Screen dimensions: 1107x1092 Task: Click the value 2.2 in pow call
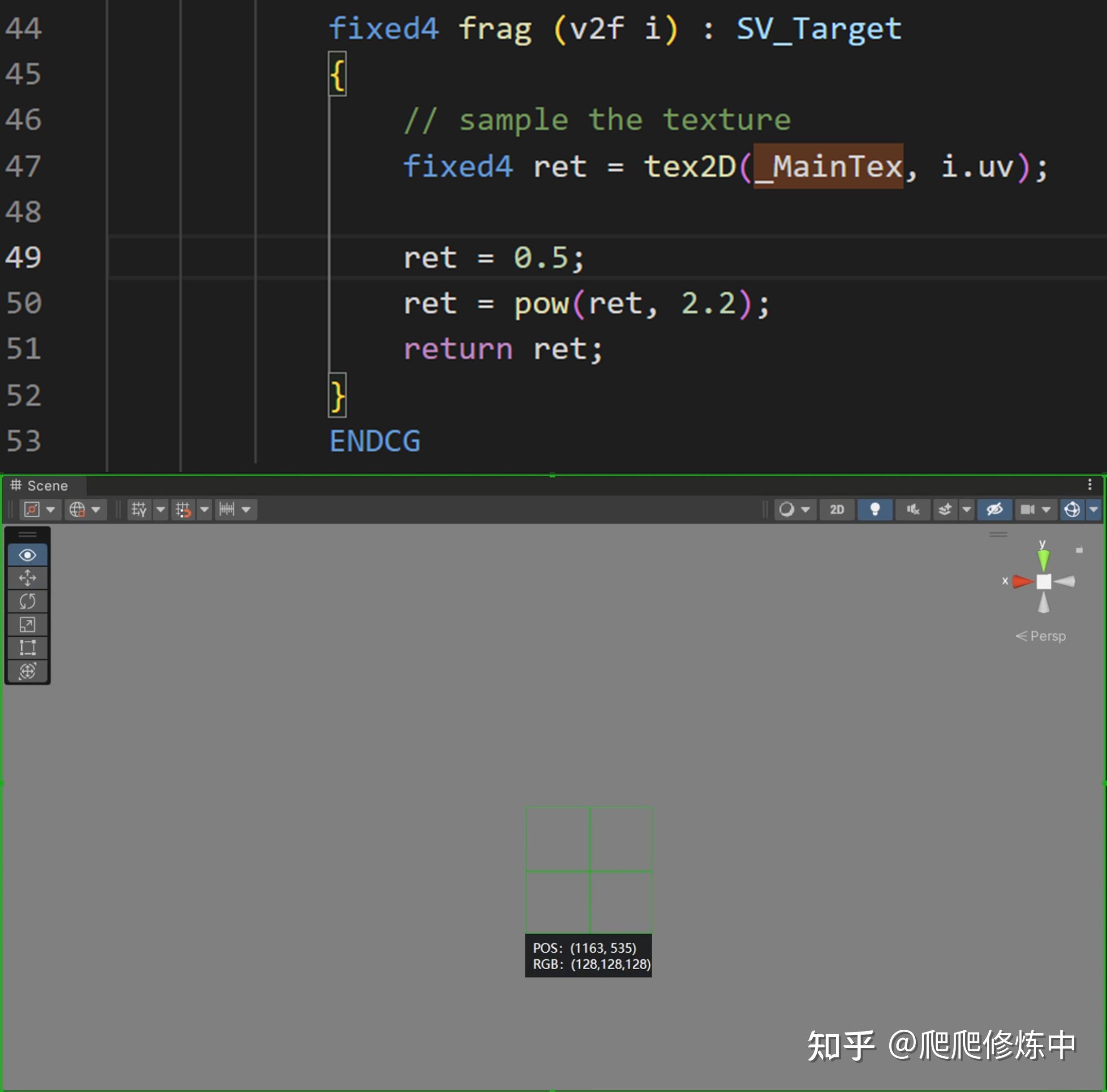[x=708, y=303]
